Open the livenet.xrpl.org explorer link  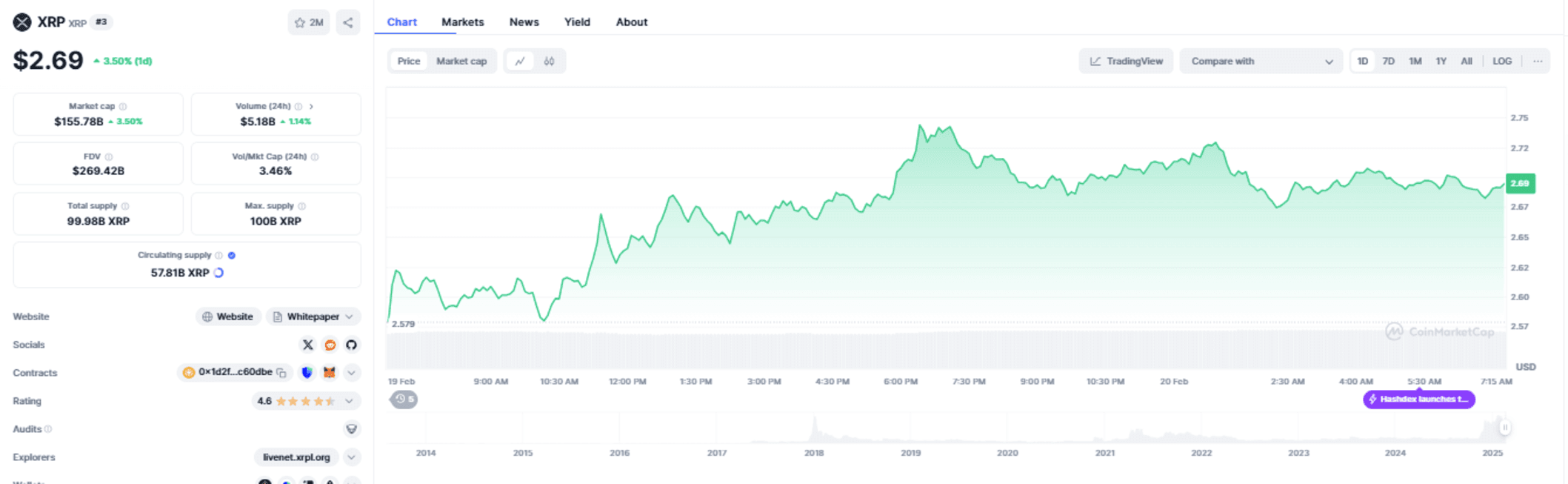(x=296, y=457)
